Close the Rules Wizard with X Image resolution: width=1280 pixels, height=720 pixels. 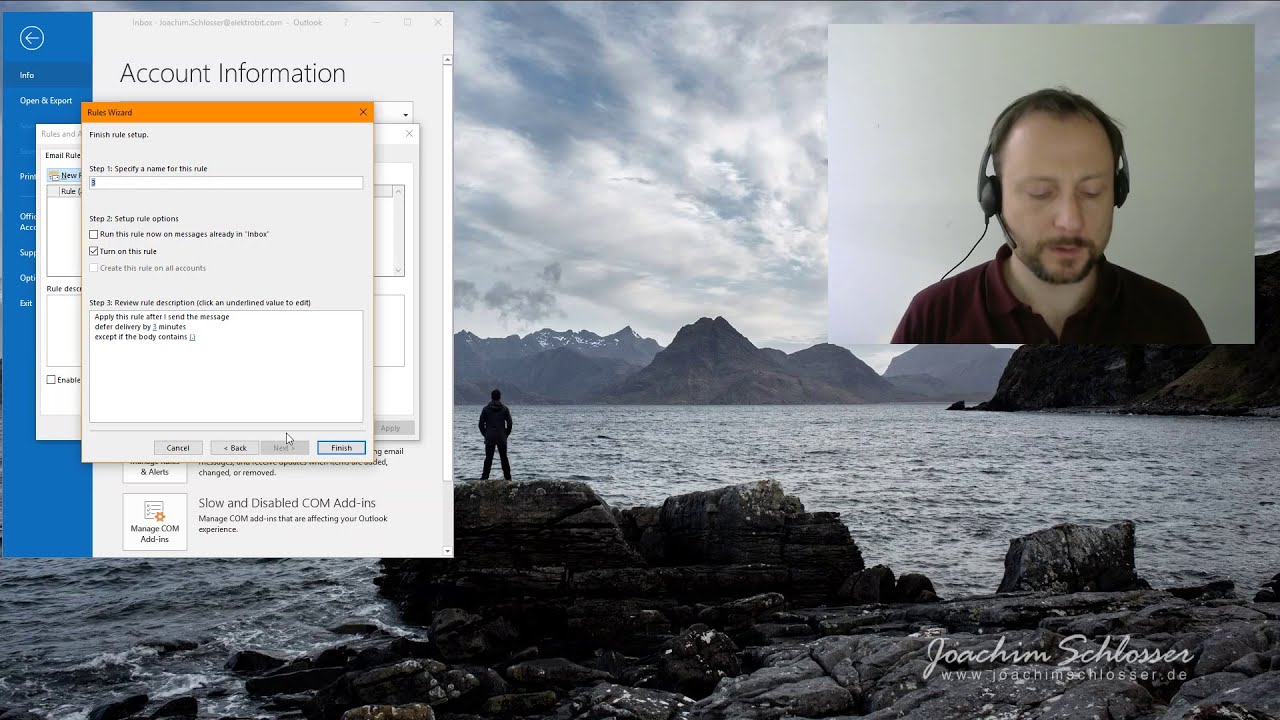pos(363,112)
